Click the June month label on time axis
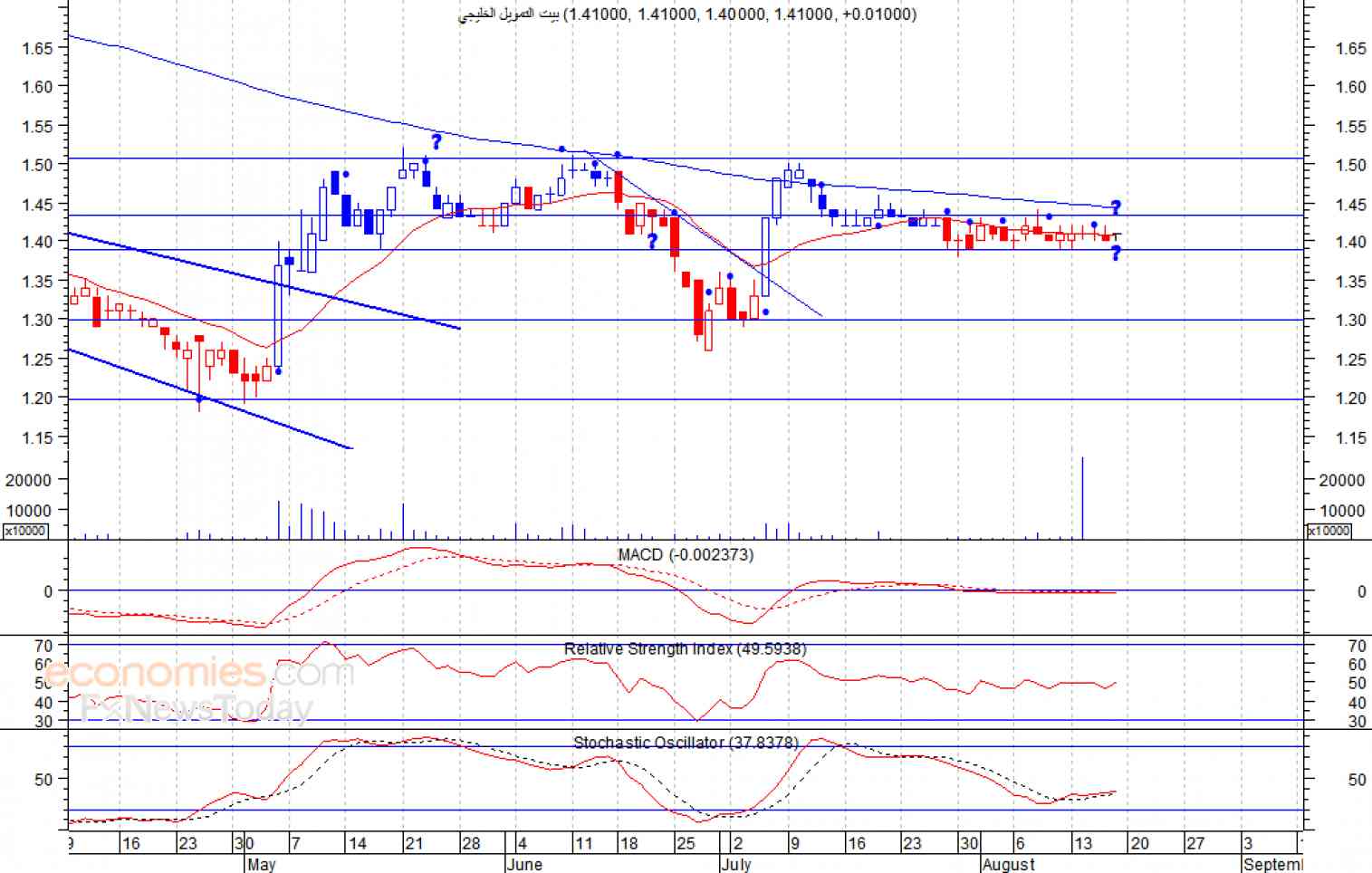Viewport: 1372px width, 873px height. point(525,864)
